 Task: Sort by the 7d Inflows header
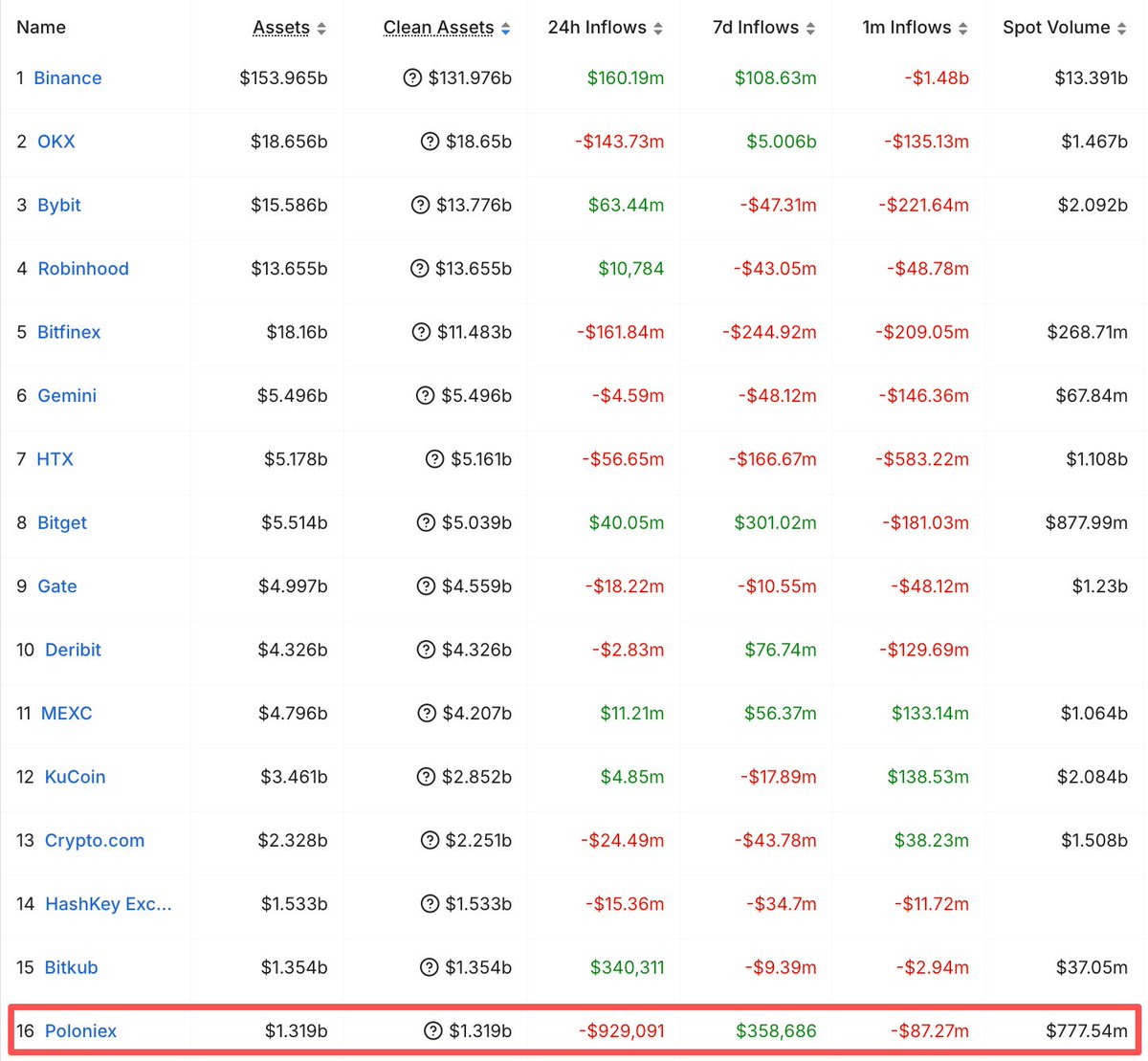(763, 28)
